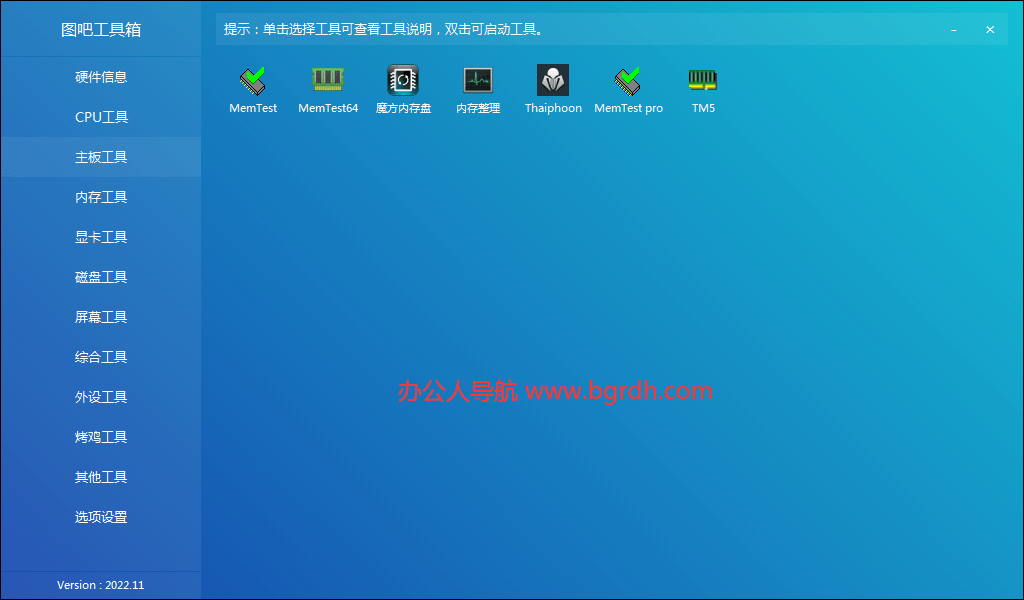Open the 综合工具 category
Viewport: 1024px width, 600px height.
click(100, 357)
